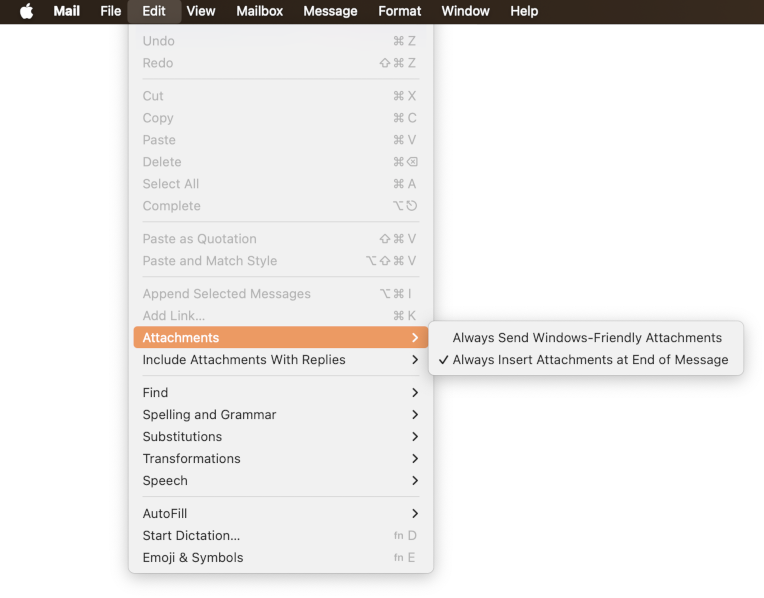This screenshot has width=764, height=598.
Task: Open the Mail app menu
Action: (x=66, y=11)
